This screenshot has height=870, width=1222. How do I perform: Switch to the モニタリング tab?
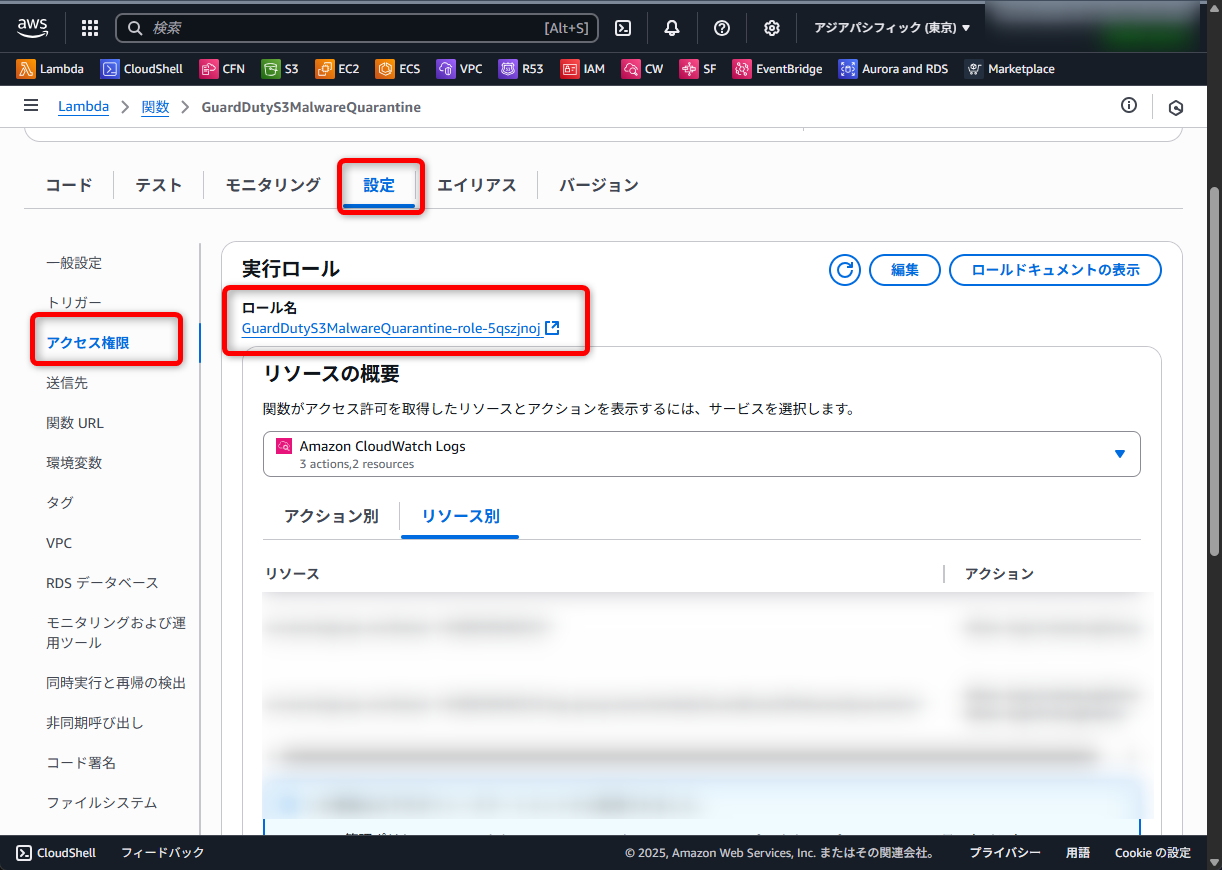click(x=273, y=185)
